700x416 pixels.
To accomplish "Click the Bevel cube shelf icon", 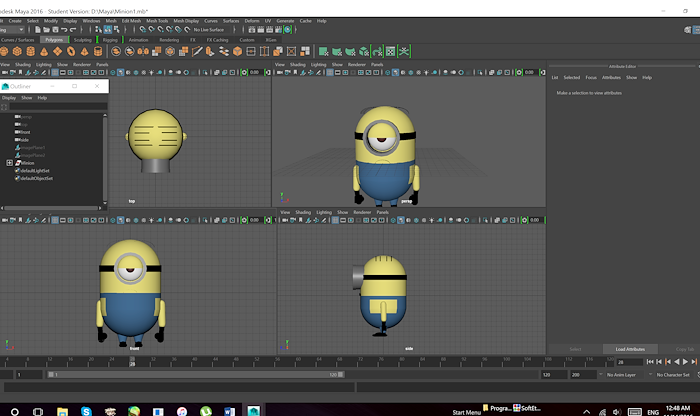I will coord(237,51).
